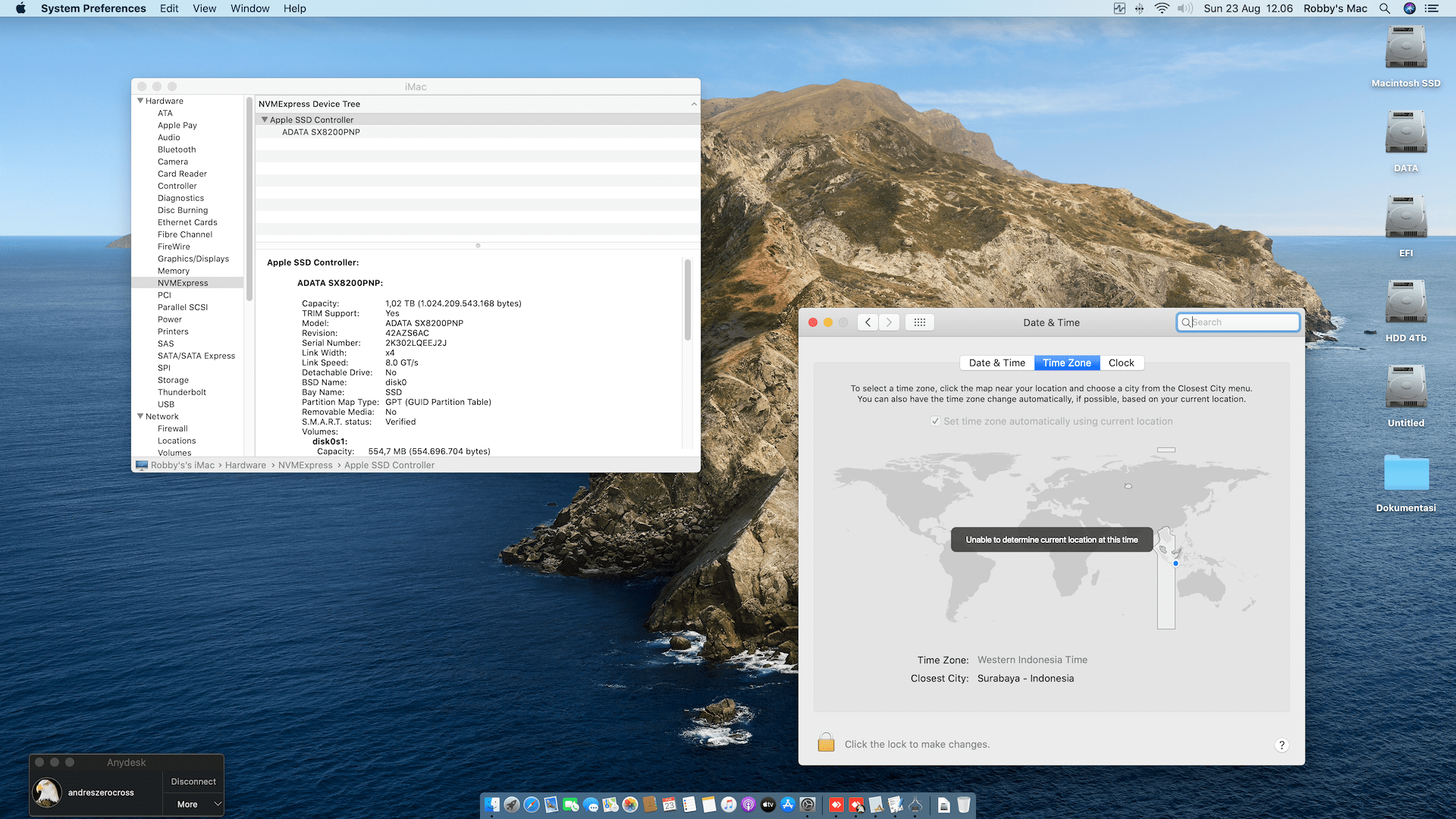
Task: Open Photos app in the Dock
Action: 630,805
